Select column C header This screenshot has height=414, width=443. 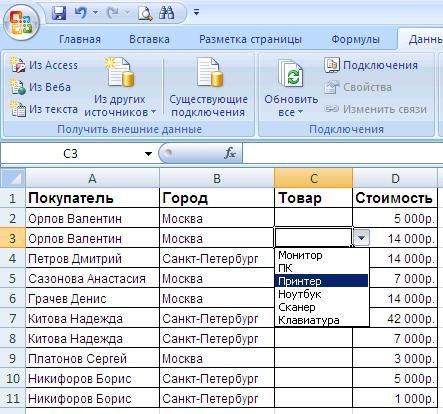[313, 178]
